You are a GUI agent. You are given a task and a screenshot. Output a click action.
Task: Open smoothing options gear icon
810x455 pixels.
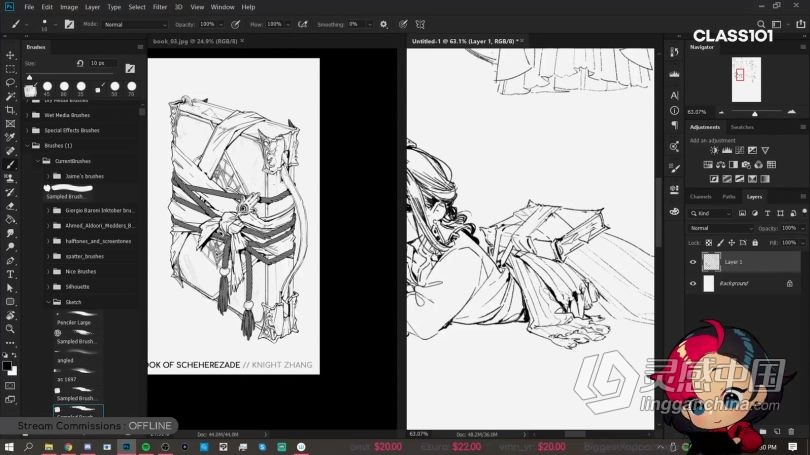click(x=383, y=24)
